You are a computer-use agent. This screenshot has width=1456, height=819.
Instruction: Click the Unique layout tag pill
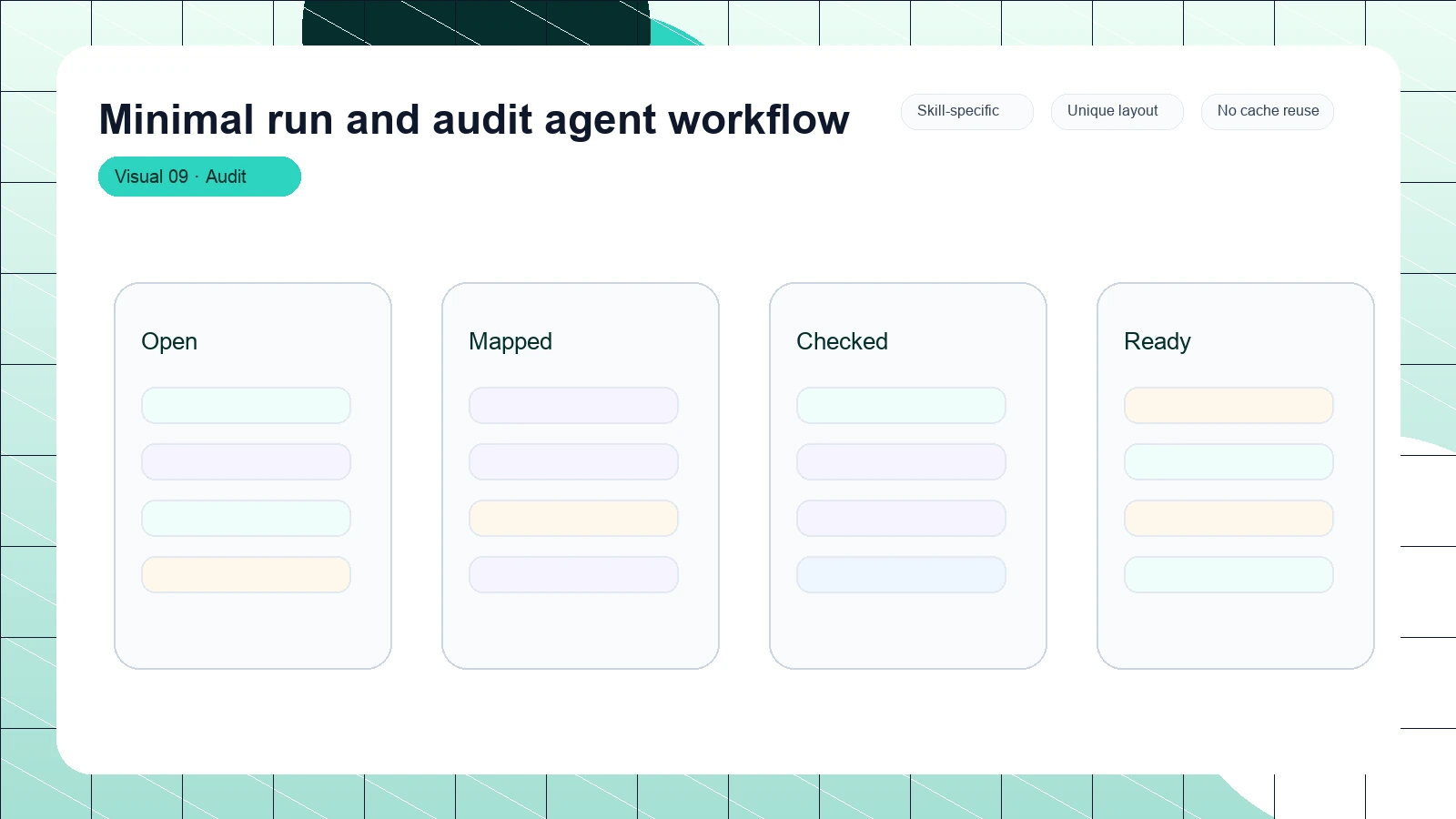pos(1117,111)
